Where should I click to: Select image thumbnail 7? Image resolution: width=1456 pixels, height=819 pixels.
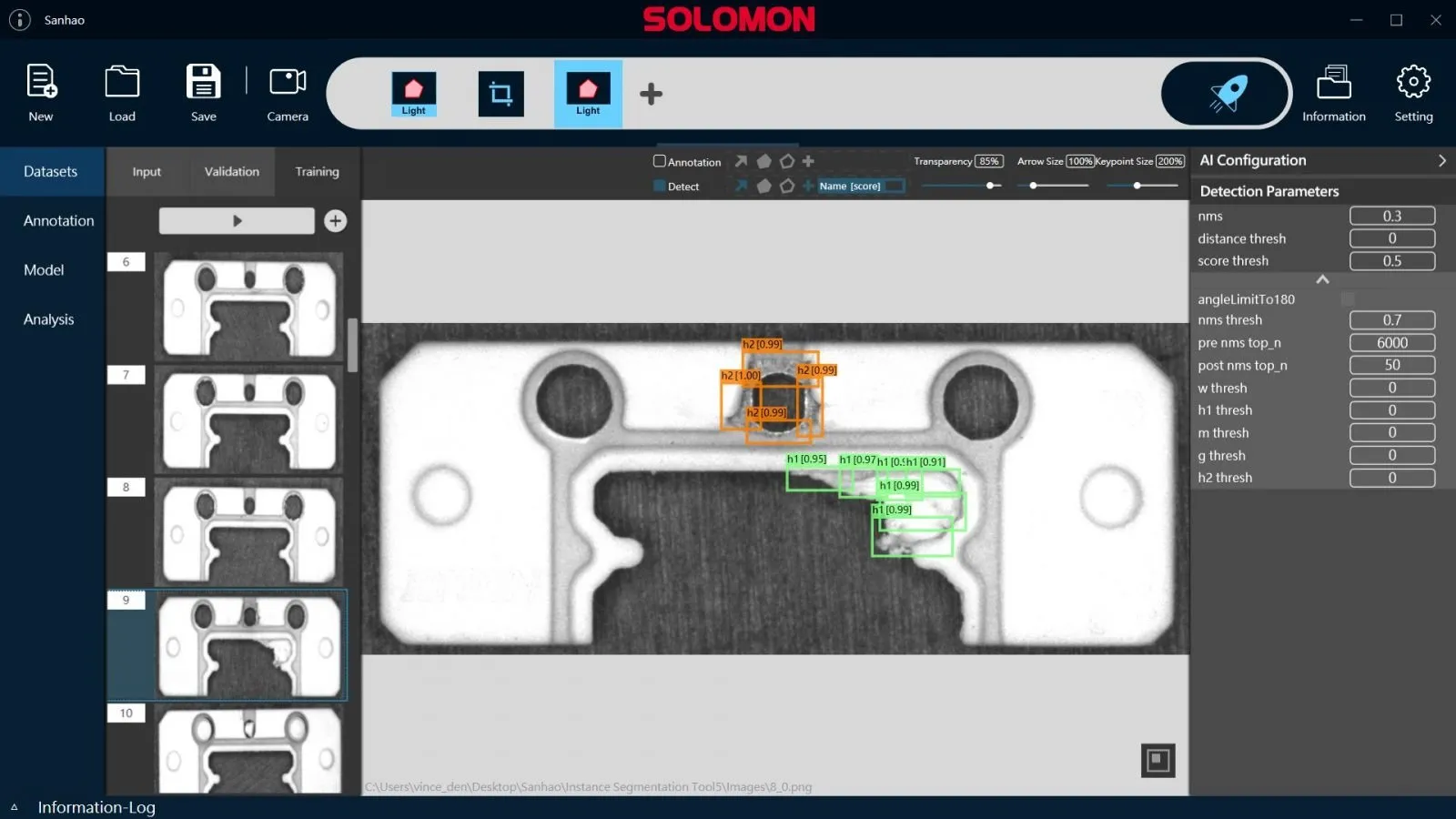[x=249, y=420]
